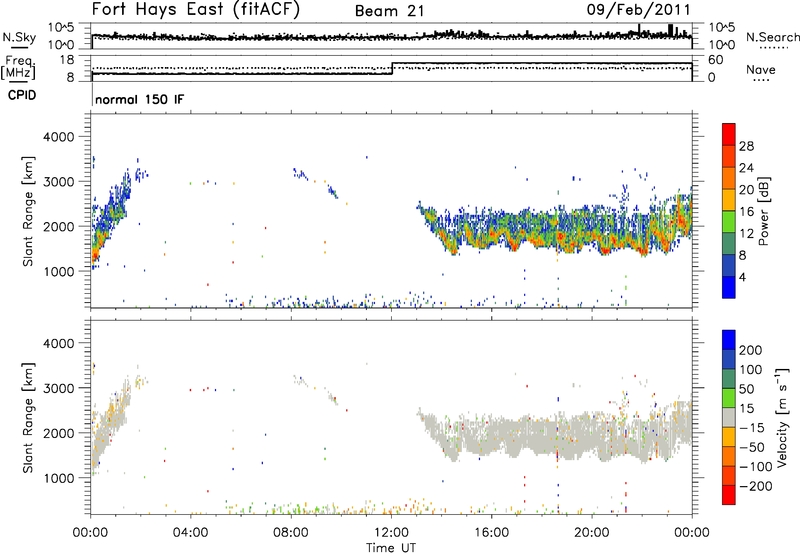
Task: Click the frequency line step-up near 12:00
Action: pos(392,69)
